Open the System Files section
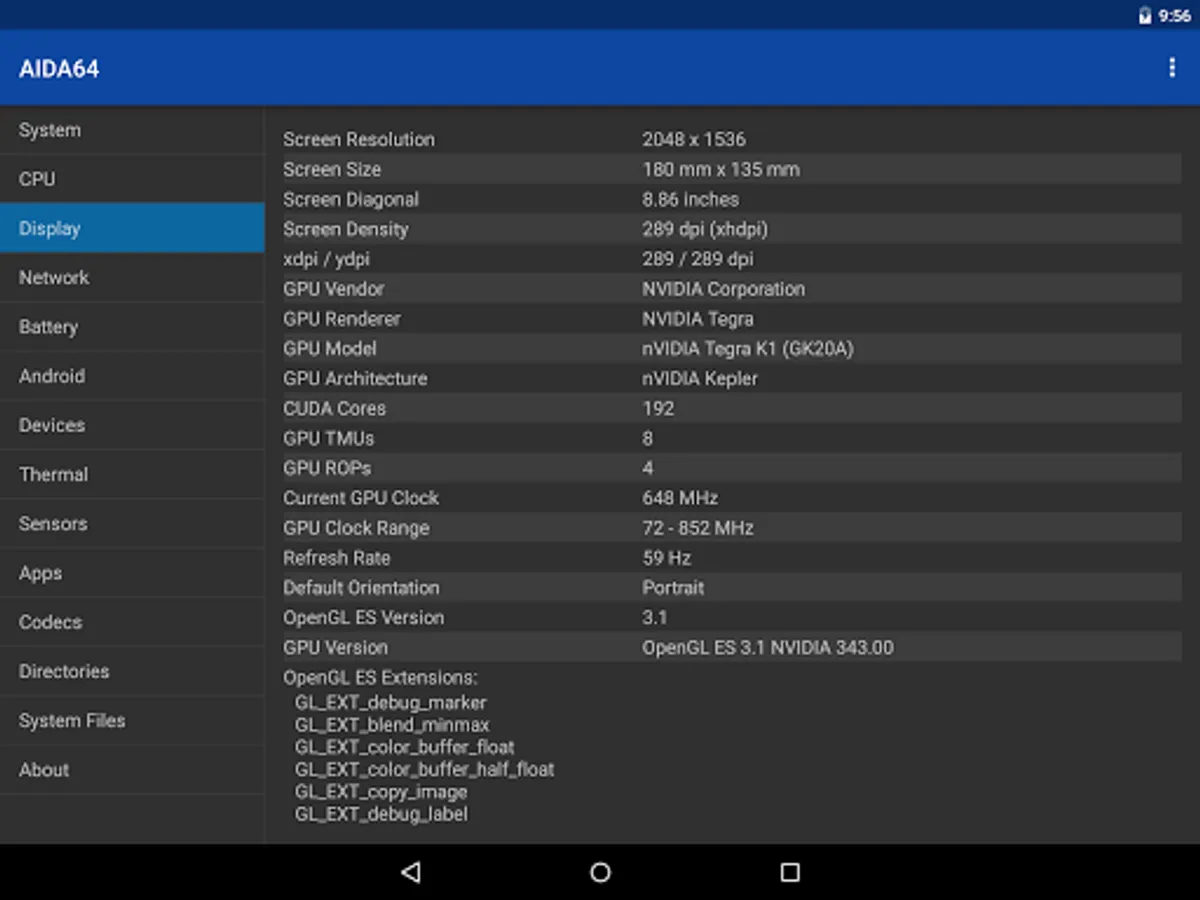1200x900 pixels. click(132, 720)
